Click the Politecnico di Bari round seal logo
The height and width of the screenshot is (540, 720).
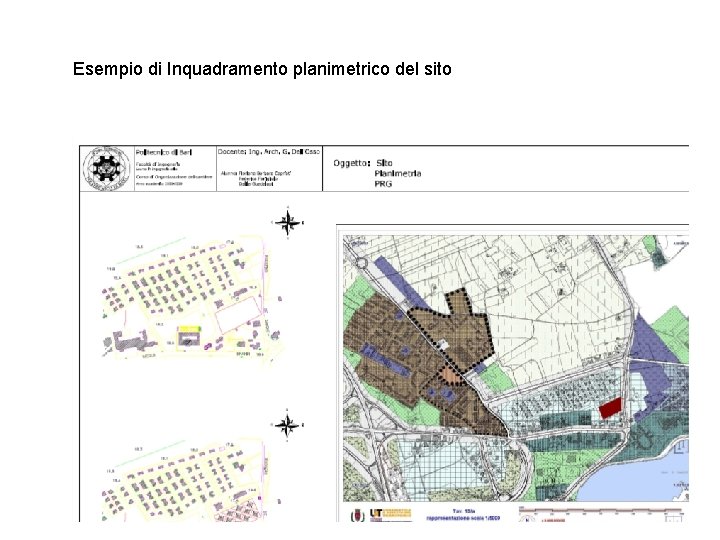pyautogui.click(x=106, y=168)
